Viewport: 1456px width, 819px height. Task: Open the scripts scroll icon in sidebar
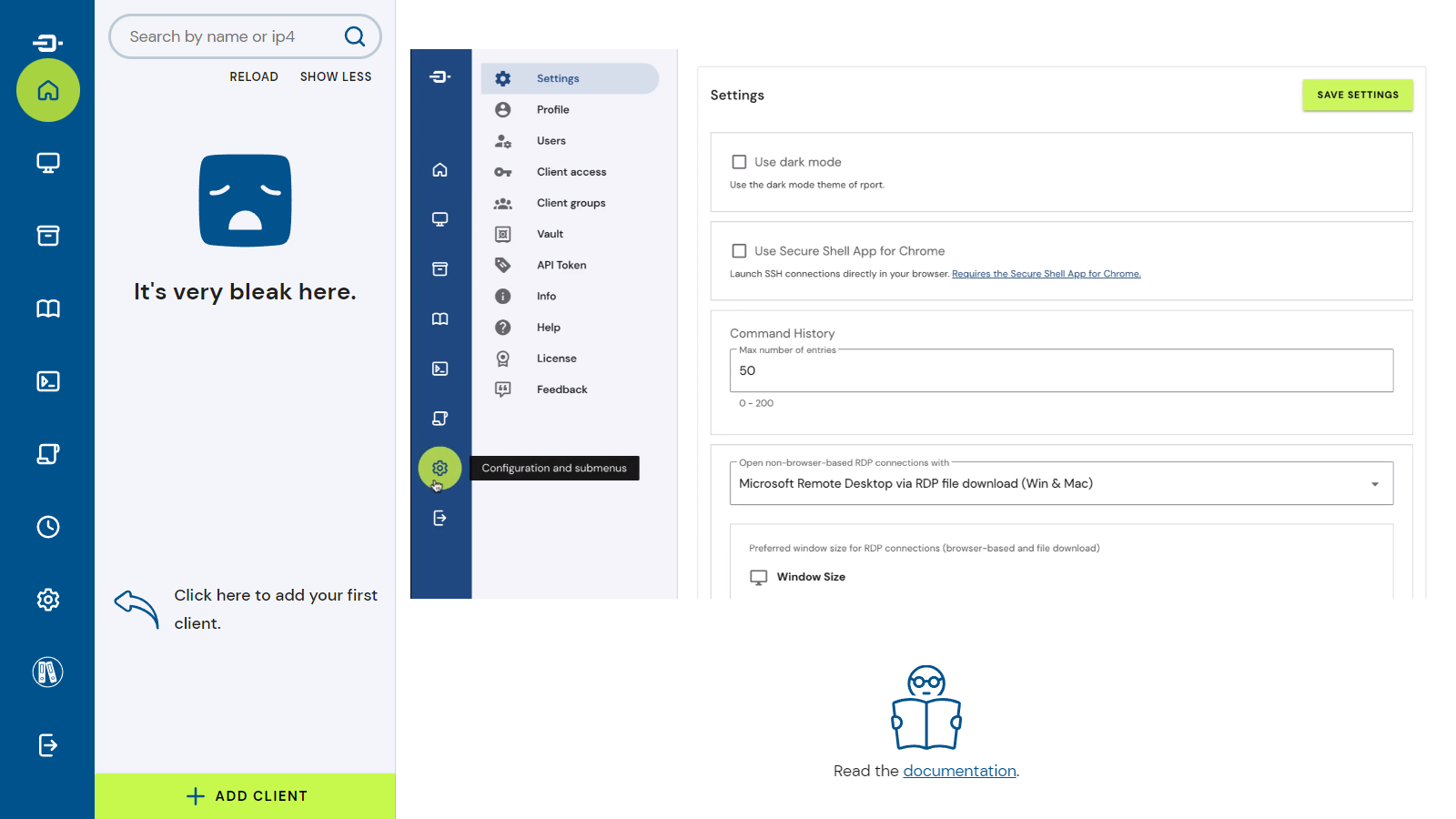coord(48,454)
